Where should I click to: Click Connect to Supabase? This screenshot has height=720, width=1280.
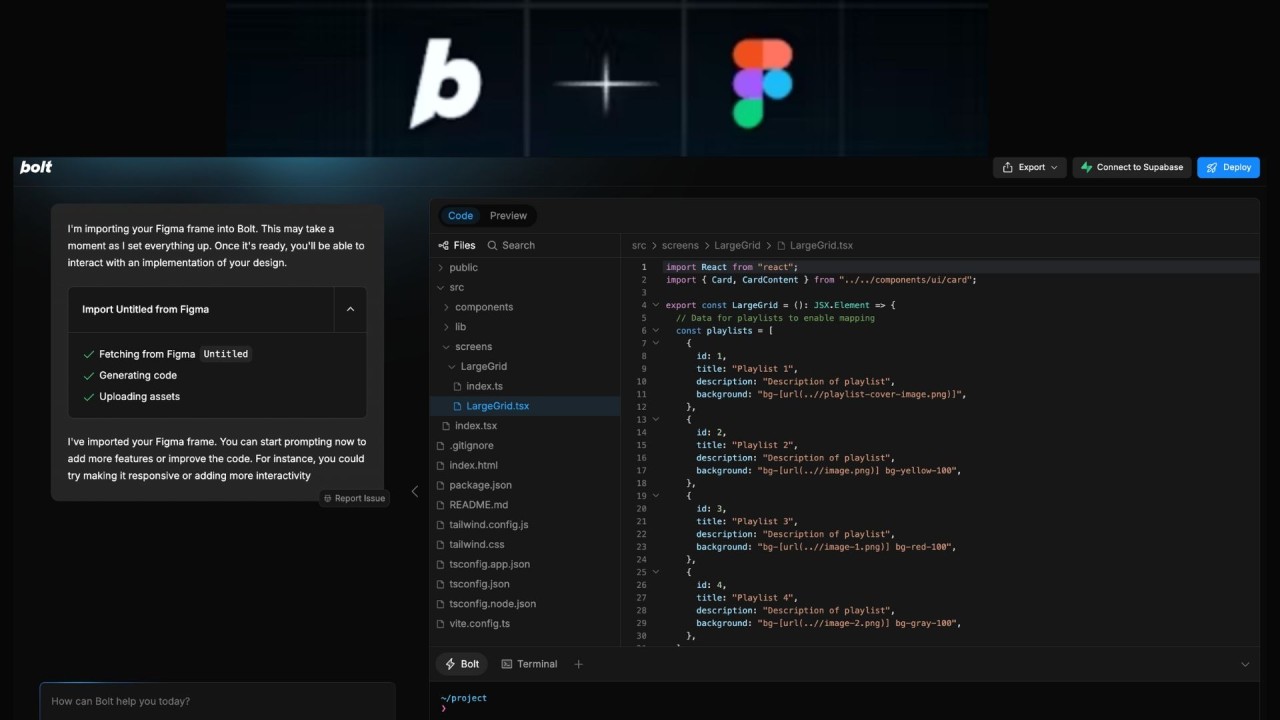pos(1131,167)
